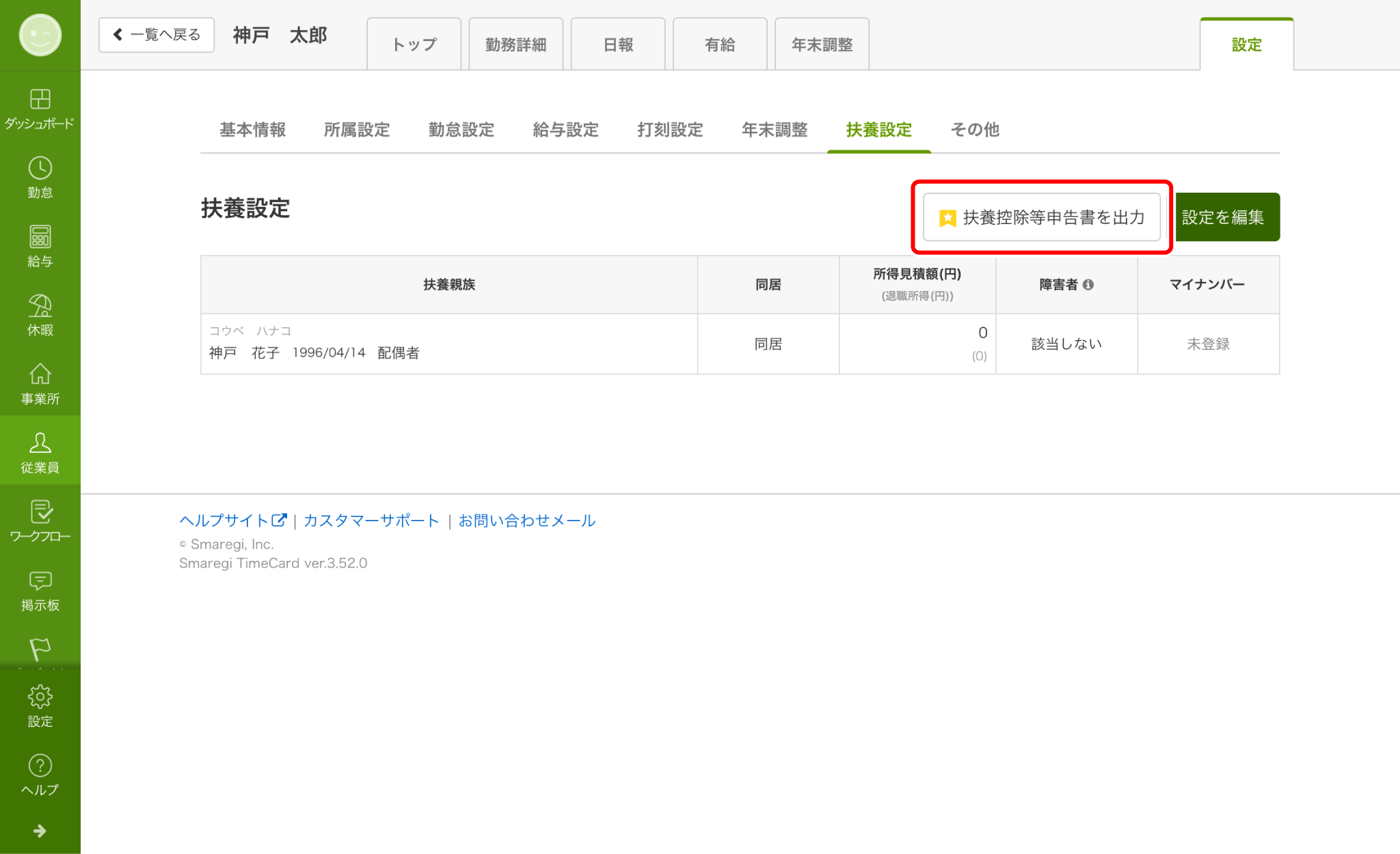
Task: Switch to the top 年末調整 tab
Action: [x=822, y=44]
